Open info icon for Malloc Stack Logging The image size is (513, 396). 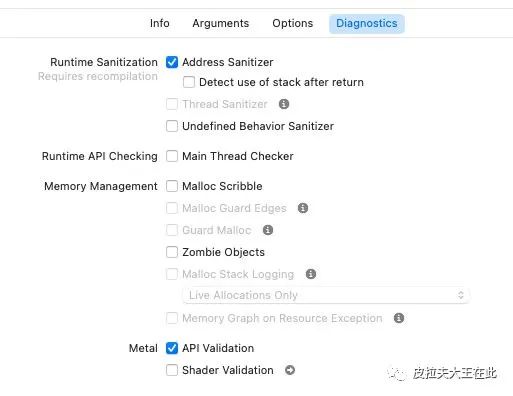pos(311,274)
